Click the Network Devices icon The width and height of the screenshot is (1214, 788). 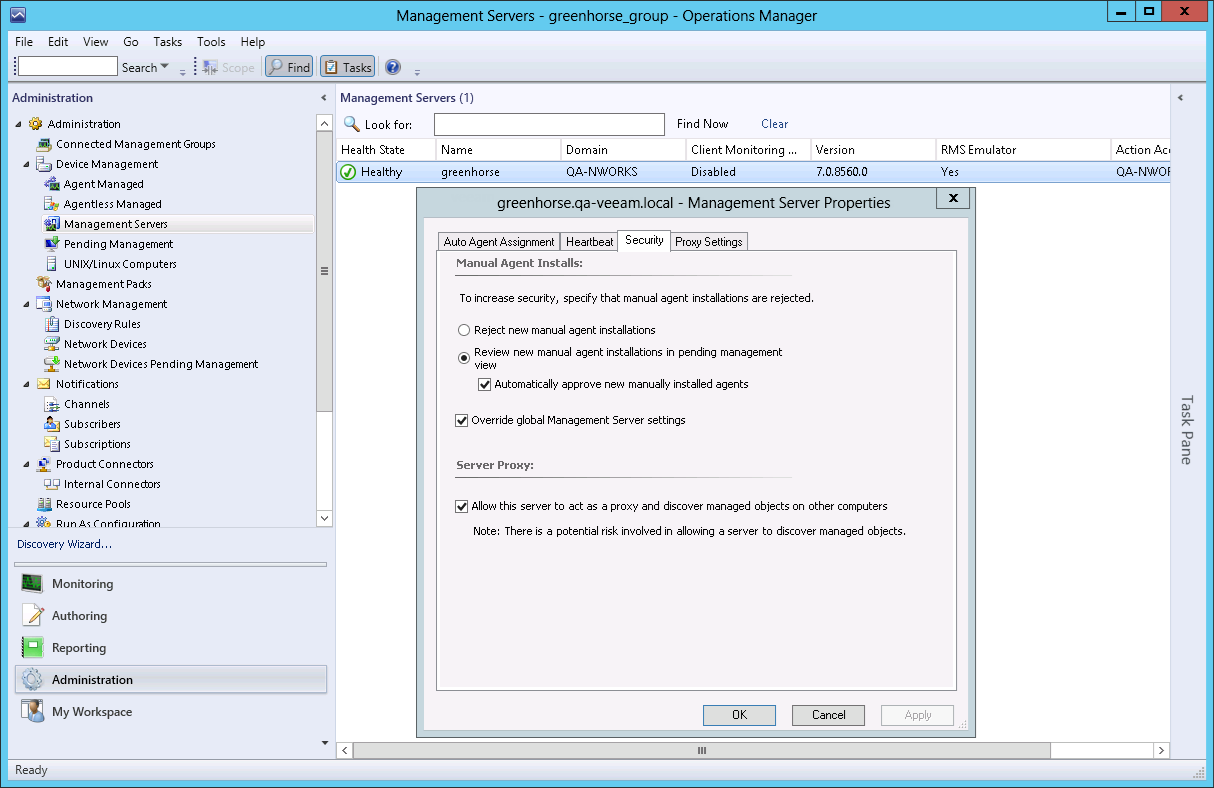pos(53,344)
